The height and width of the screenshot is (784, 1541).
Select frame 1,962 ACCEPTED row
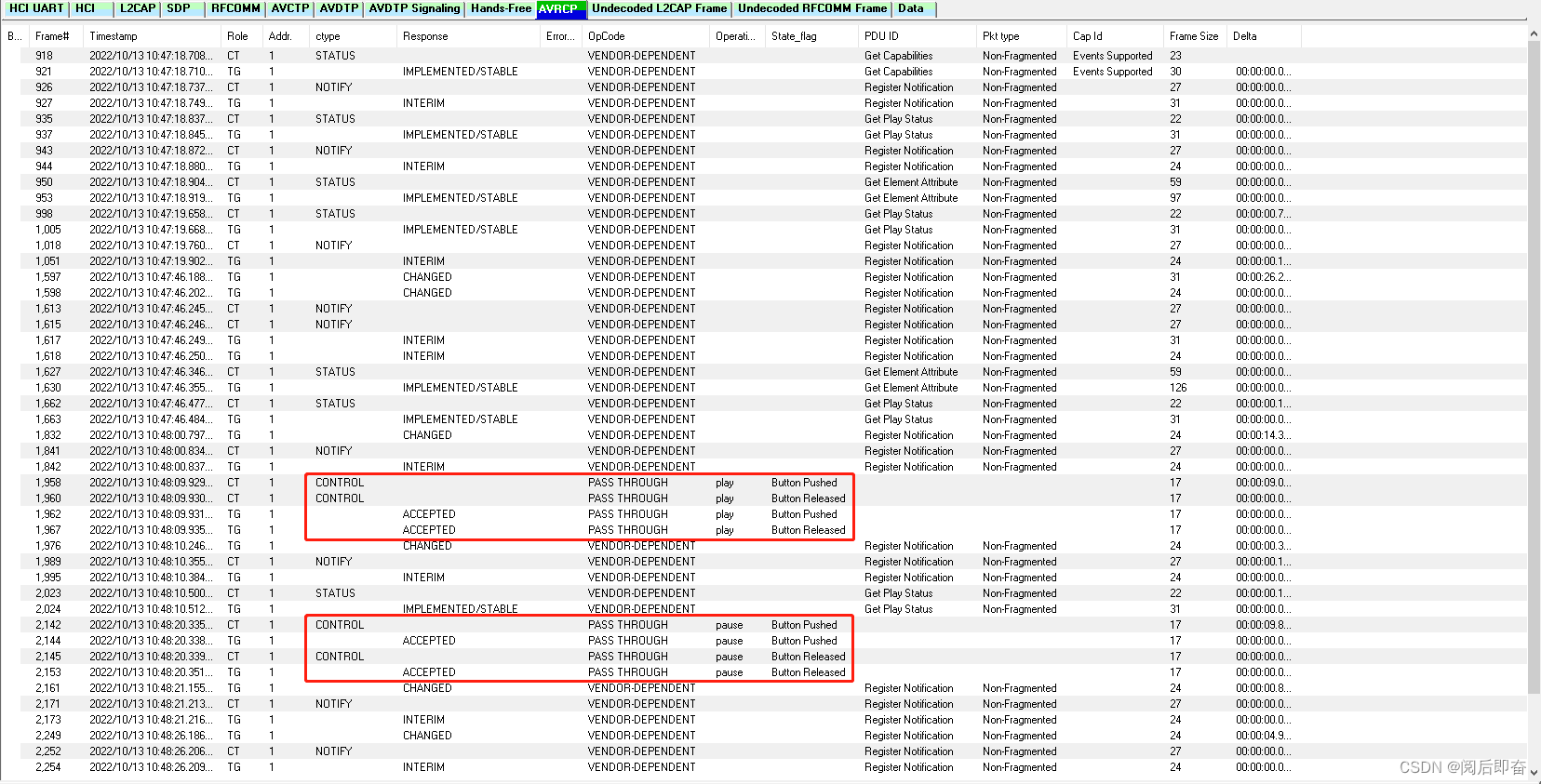click(x=763, y=514)
